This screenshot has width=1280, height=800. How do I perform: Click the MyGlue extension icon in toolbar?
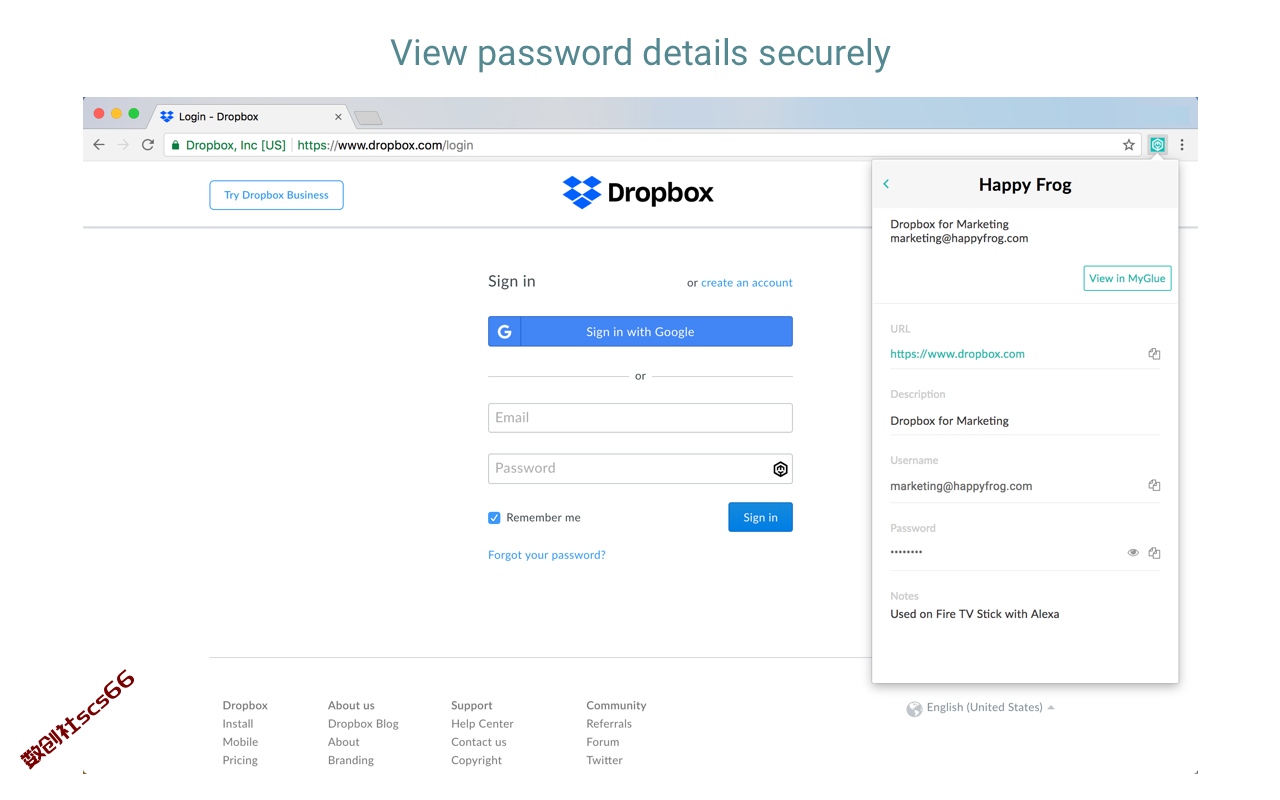click(1157, 145)
